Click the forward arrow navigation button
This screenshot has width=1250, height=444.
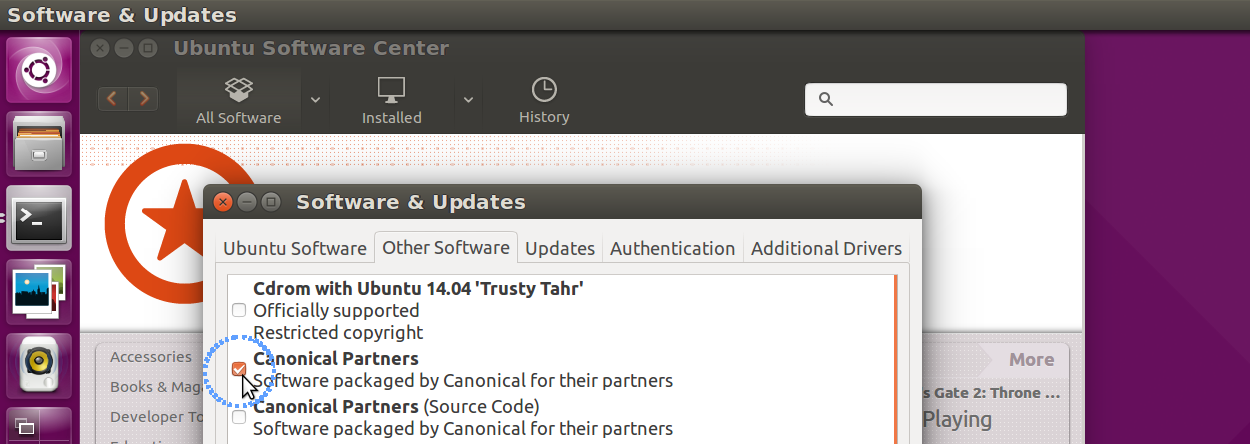[x=144, y=98]
